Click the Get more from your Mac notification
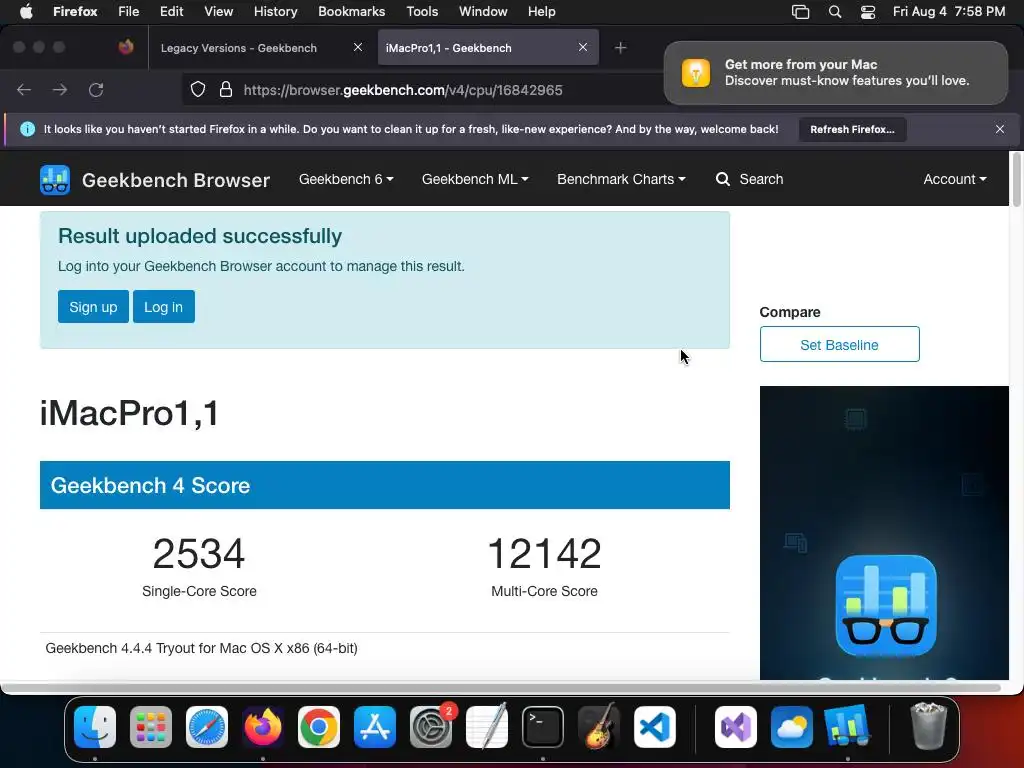Viewport: 1024px width, 768px height. (x=836, y=73)
